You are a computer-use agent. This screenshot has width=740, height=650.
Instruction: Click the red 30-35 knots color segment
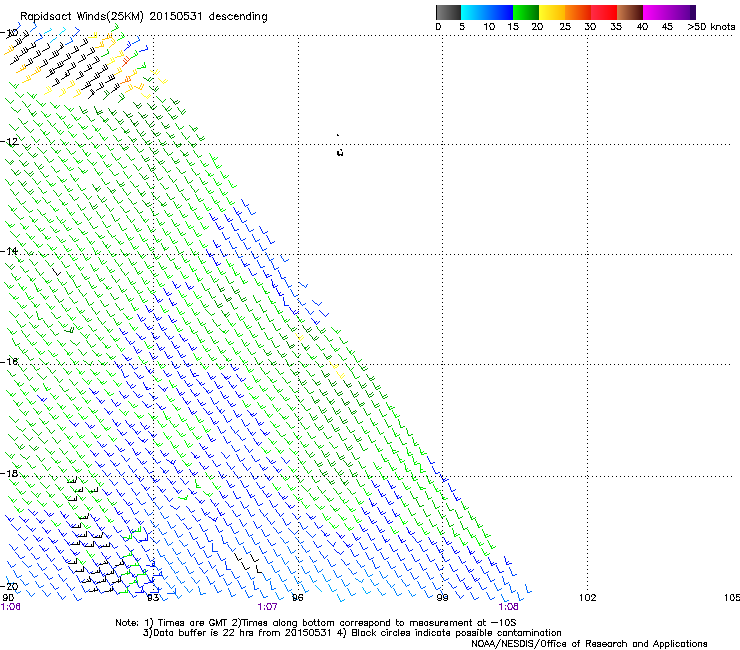pyautogui.click(x=604, y=12)
